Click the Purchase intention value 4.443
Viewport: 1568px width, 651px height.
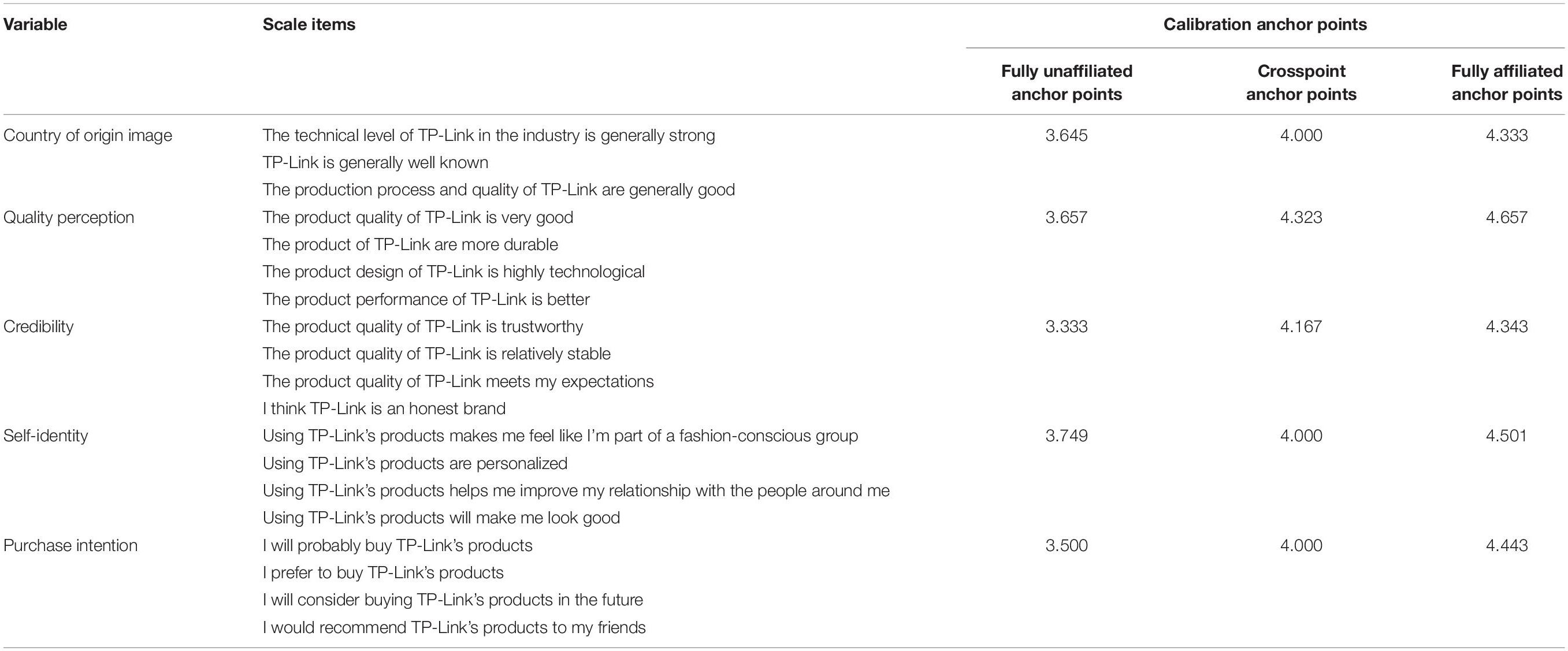pos(1507,545)
